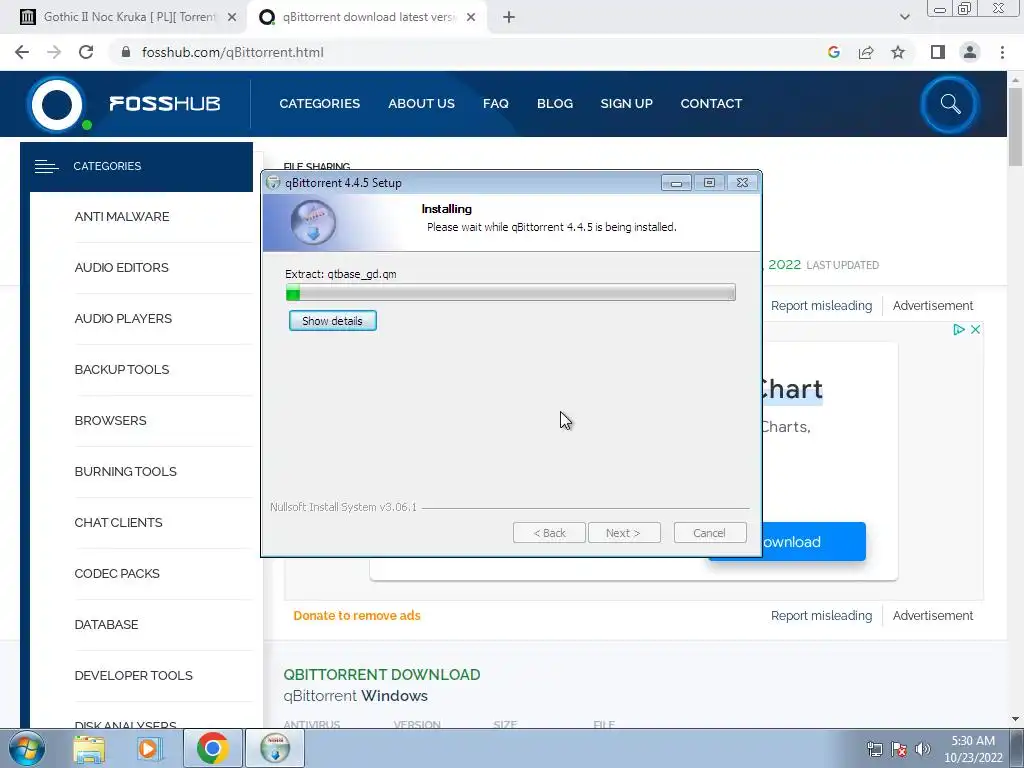Open DATABASE category
The height and width of the screenshot is (768, 1024).
pos(106,624)
